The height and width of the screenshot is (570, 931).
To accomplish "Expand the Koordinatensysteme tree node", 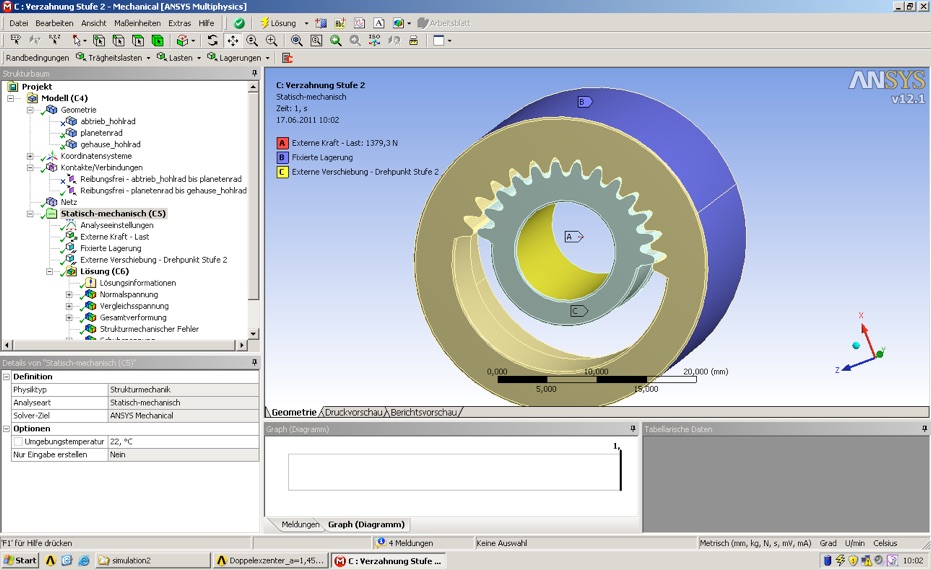I will click(30, 156).
